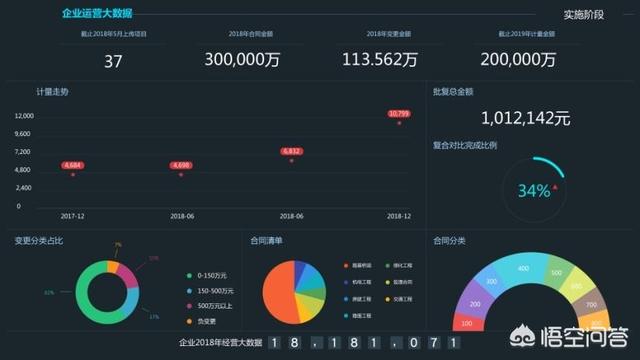Toggle the yellow pie legend dot
This screenshot has width=640, height=360.
point(387,299)
